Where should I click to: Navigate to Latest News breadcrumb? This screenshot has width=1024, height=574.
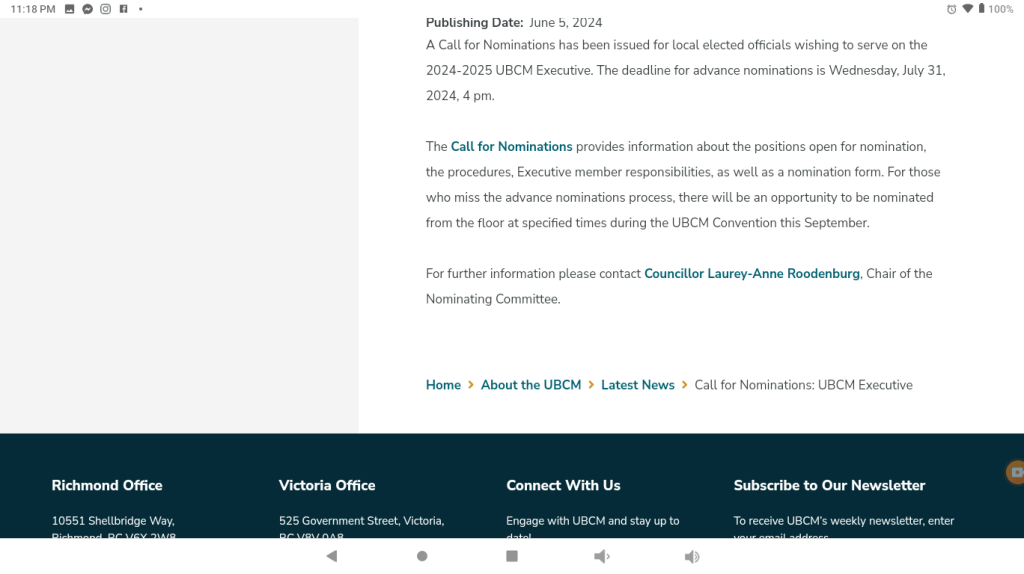point(637,385)
